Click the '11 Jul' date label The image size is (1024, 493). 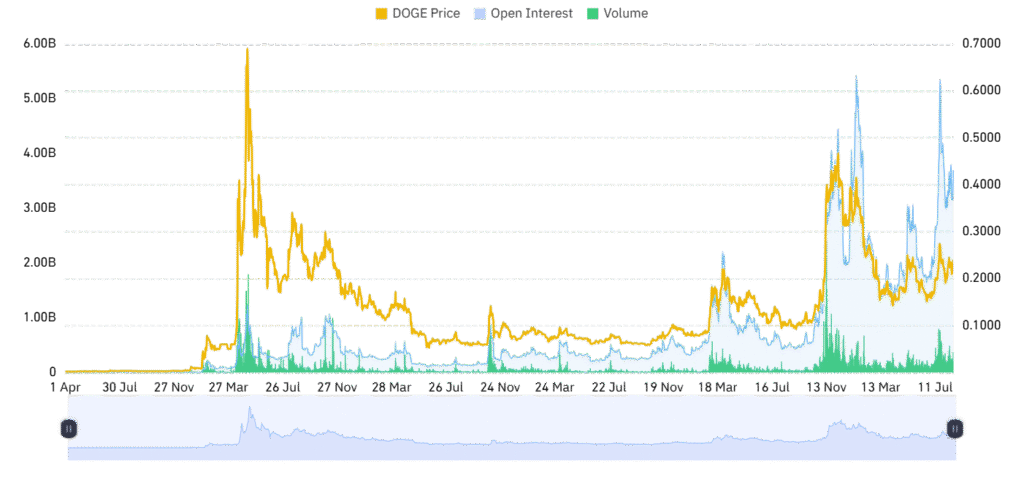[935, 387]
